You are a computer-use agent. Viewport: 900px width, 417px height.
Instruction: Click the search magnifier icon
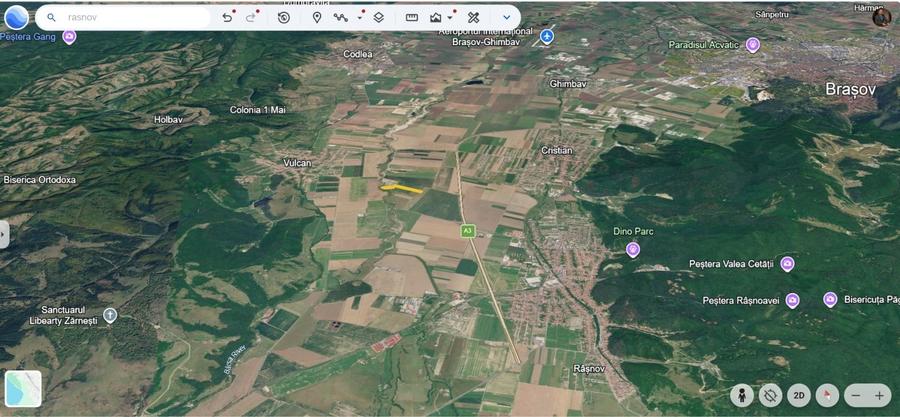pyautogui.click(x=51, y=18)
